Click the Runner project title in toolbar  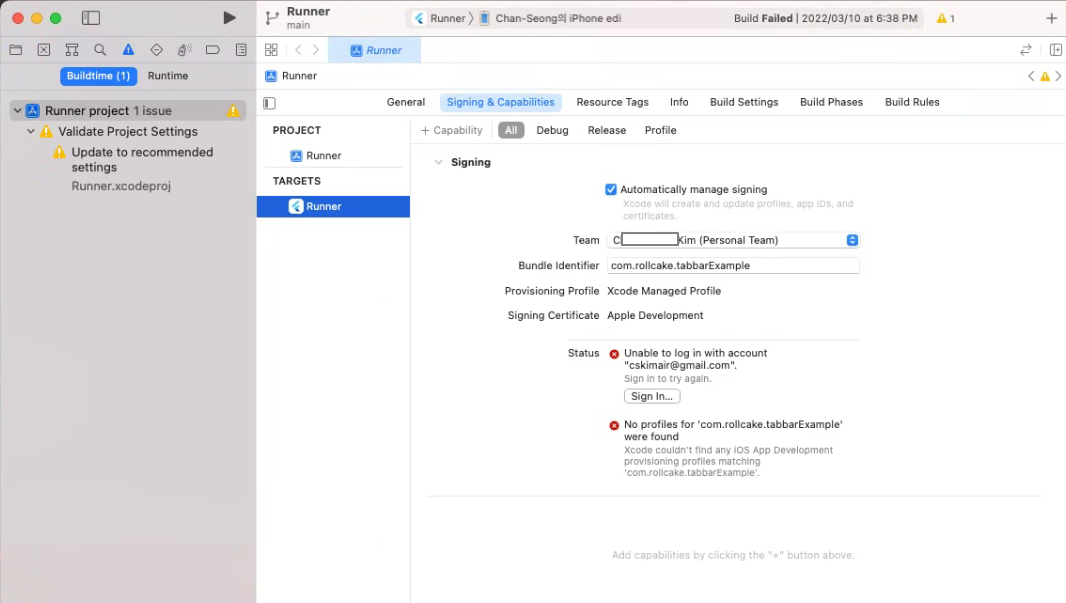click(x=308, y=12)
